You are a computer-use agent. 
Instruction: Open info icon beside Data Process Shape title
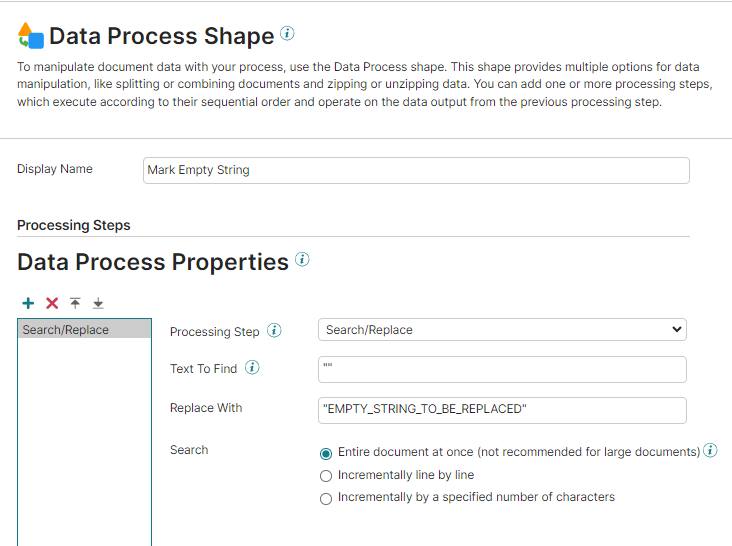[287, 33]
